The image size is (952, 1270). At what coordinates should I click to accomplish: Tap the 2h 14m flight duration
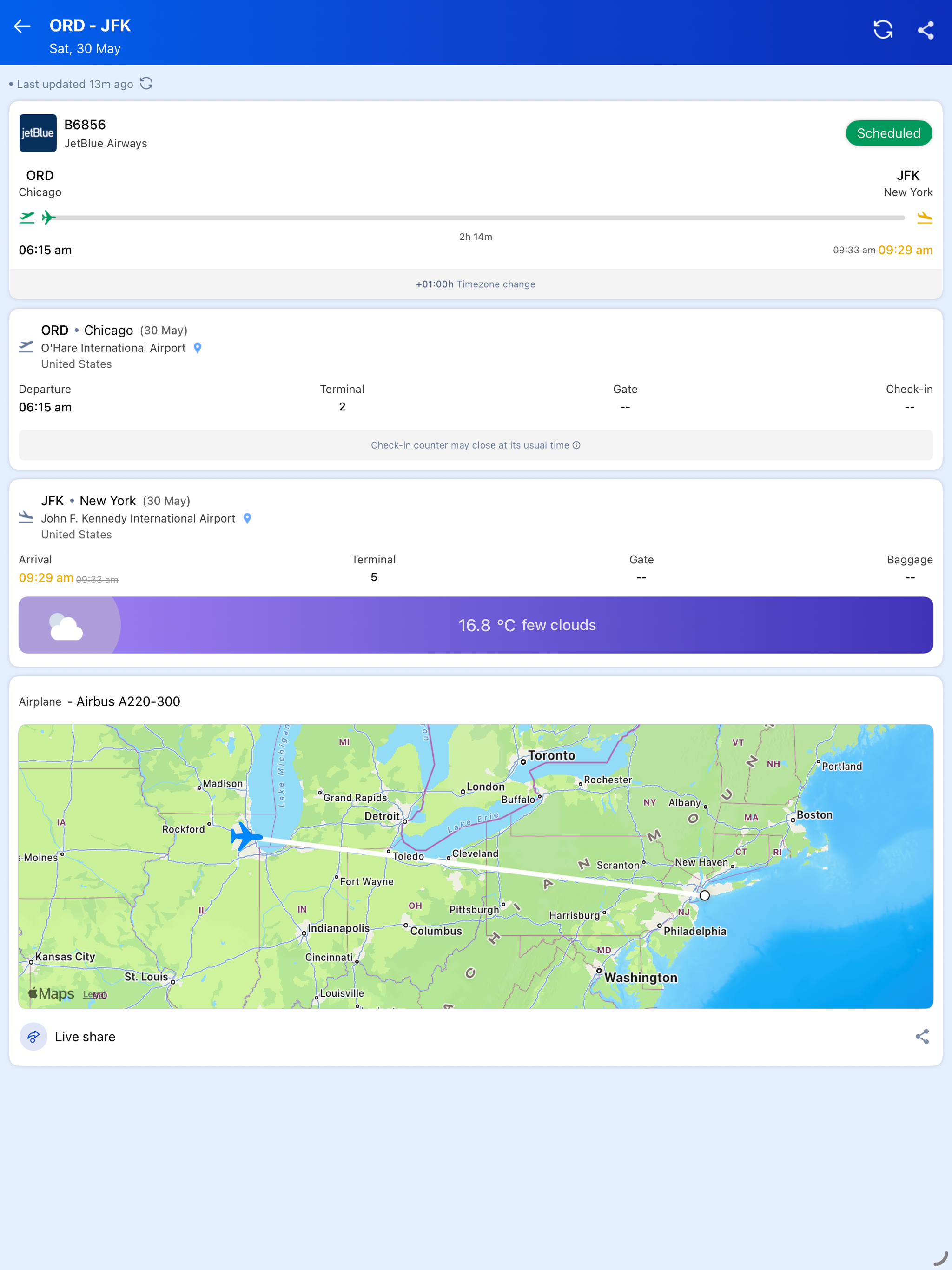[476, 237]
